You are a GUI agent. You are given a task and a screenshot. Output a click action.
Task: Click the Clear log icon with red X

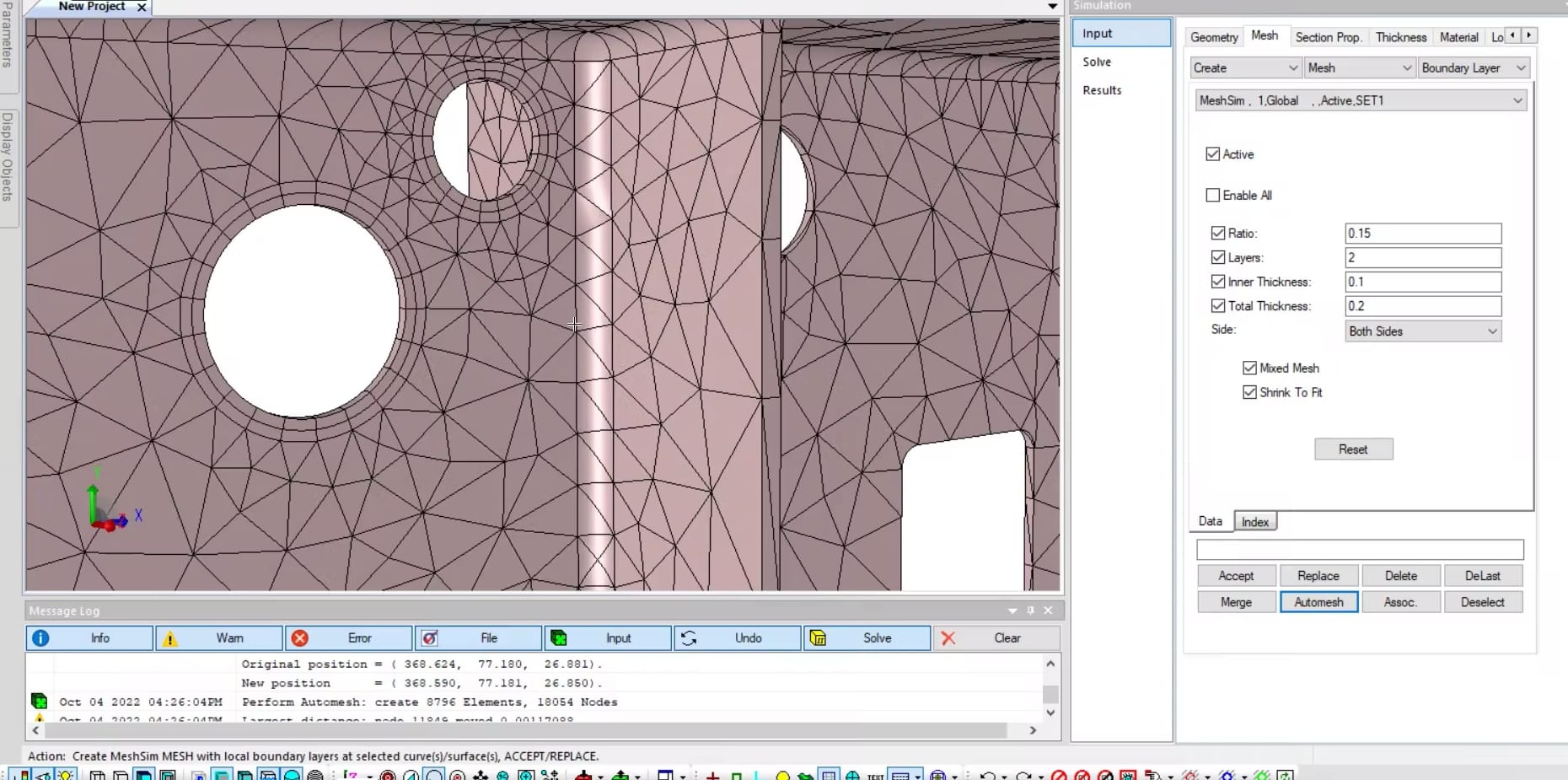(x=949, y=638)
